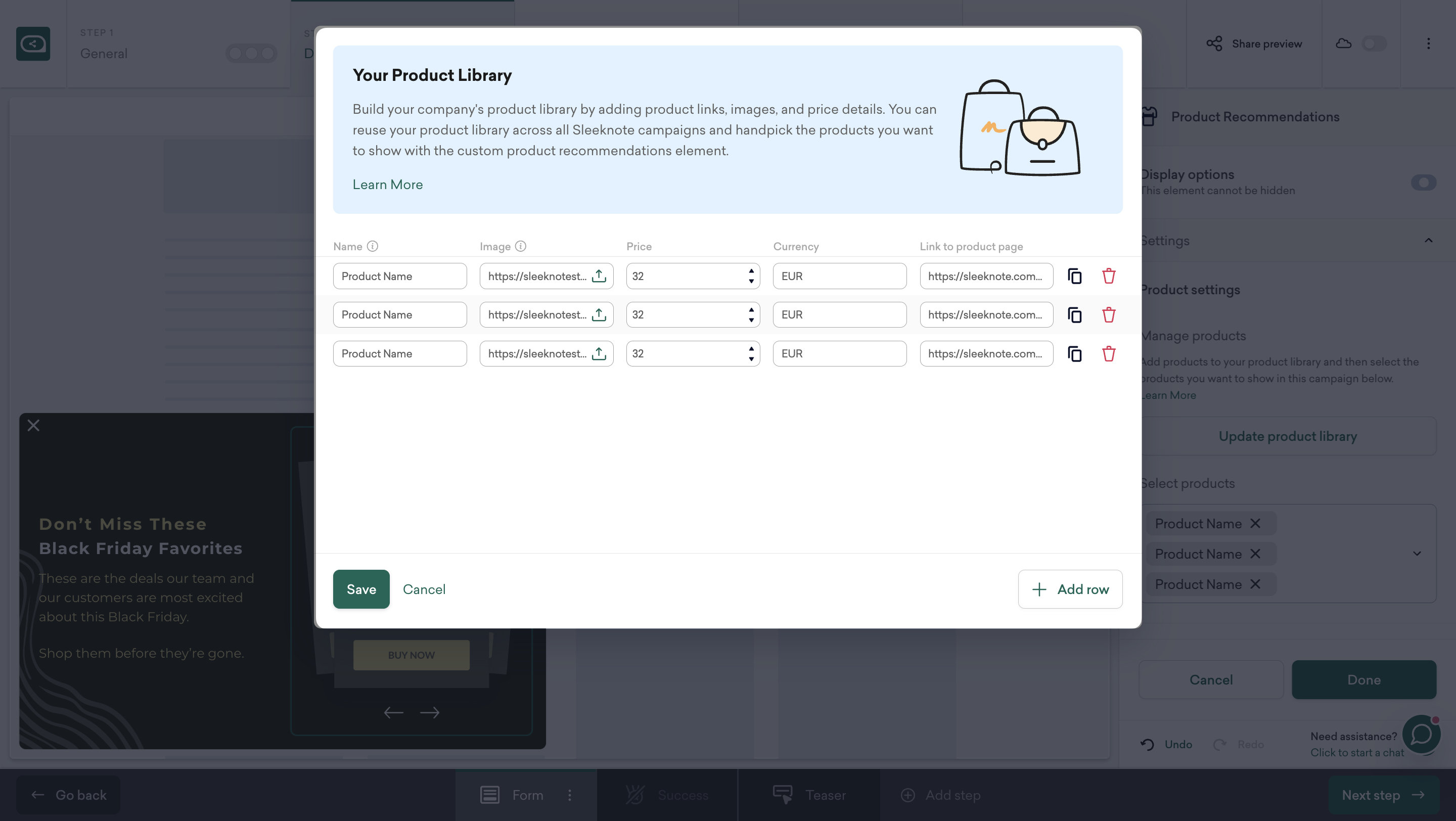Delete the second product row
Image resolution: width=1456 pixels, height=821 pixels.
click(x=1108, y=315)
